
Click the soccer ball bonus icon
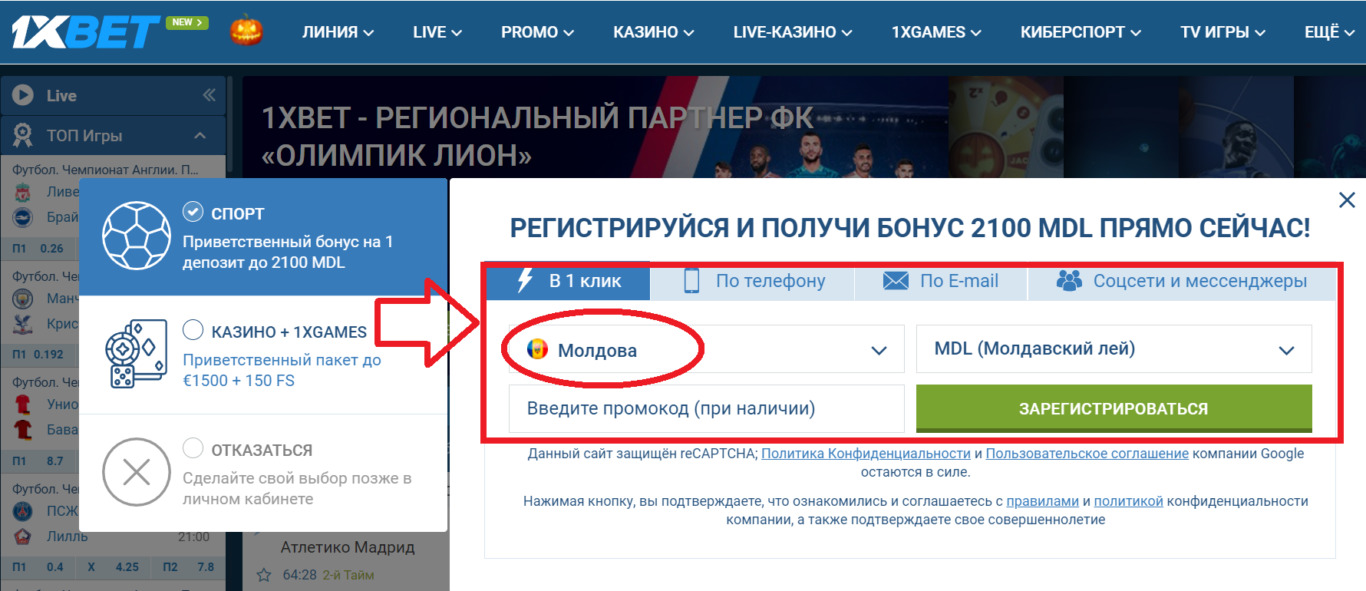(137, 237)
